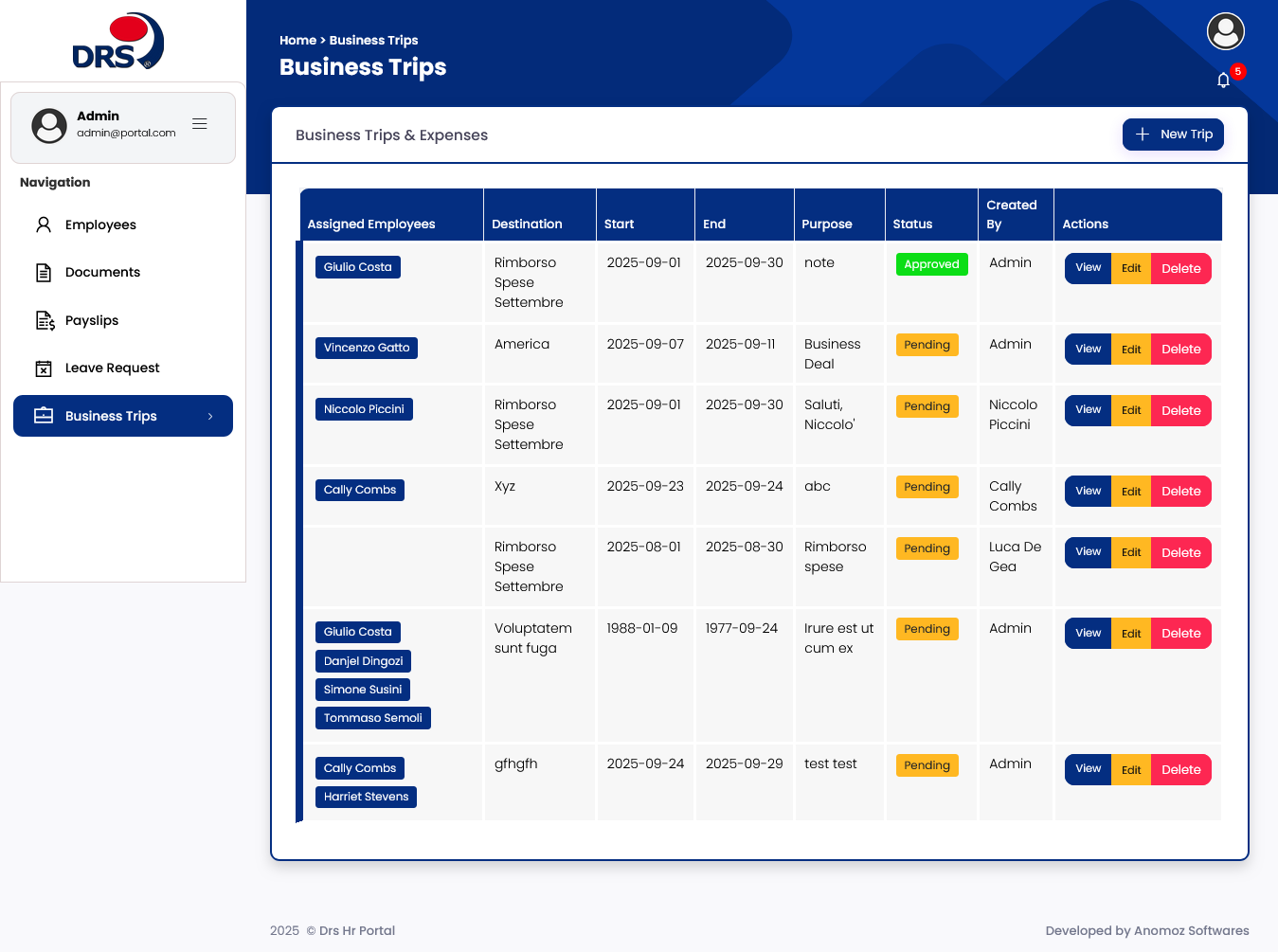The height and width of the screenshot is (952, 1278).
Task: Open the Employees section icon in sidebar
Action: pyautogui.click(x=43, y=224)
